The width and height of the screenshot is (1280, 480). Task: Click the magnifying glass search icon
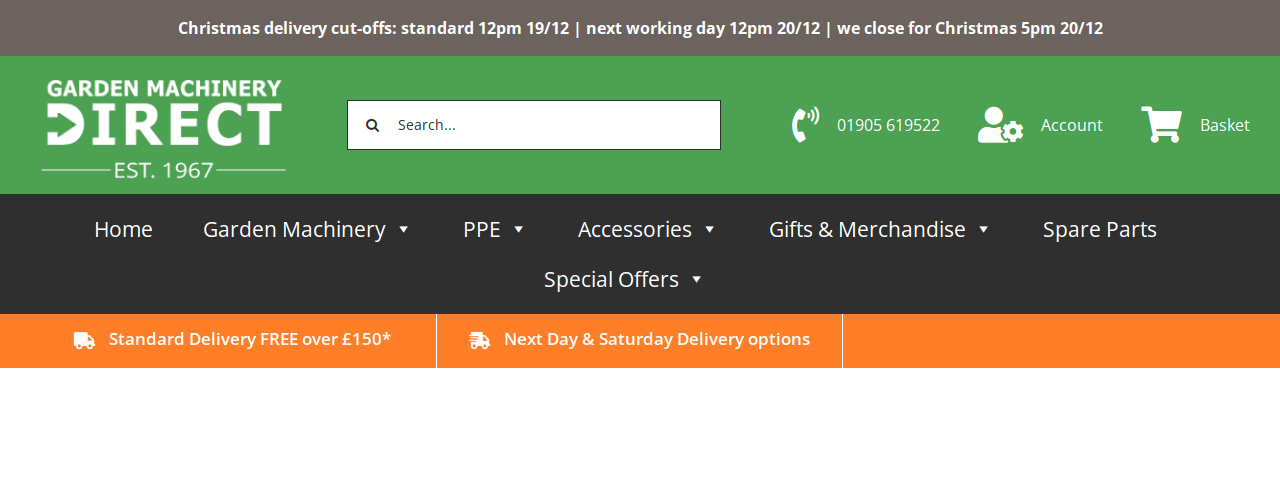(x=372, y=125)
